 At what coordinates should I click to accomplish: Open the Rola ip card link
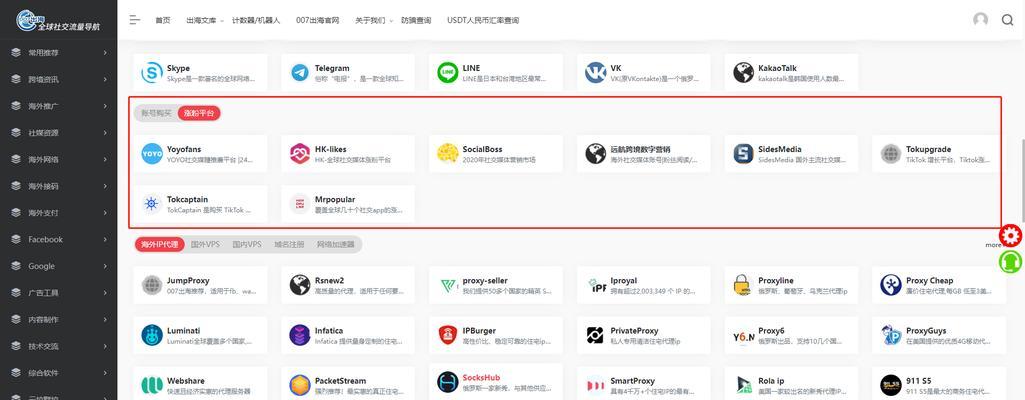(x=792, y=383)
